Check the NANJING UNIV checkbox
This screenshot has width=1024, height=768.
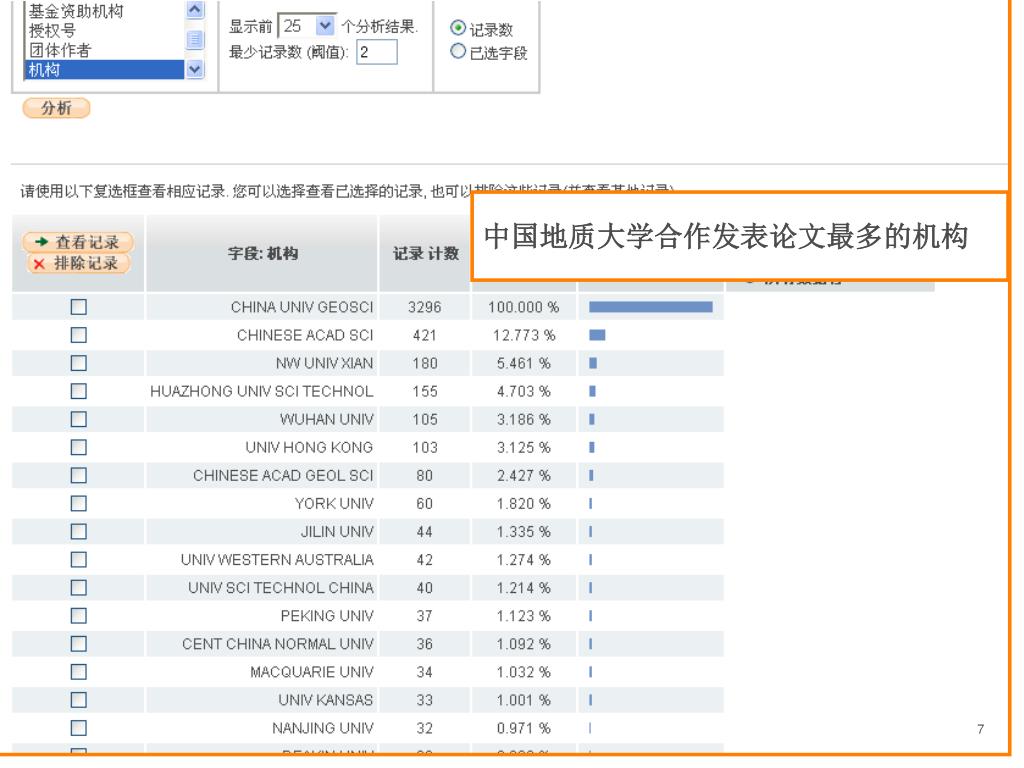(x=78, y=728)
